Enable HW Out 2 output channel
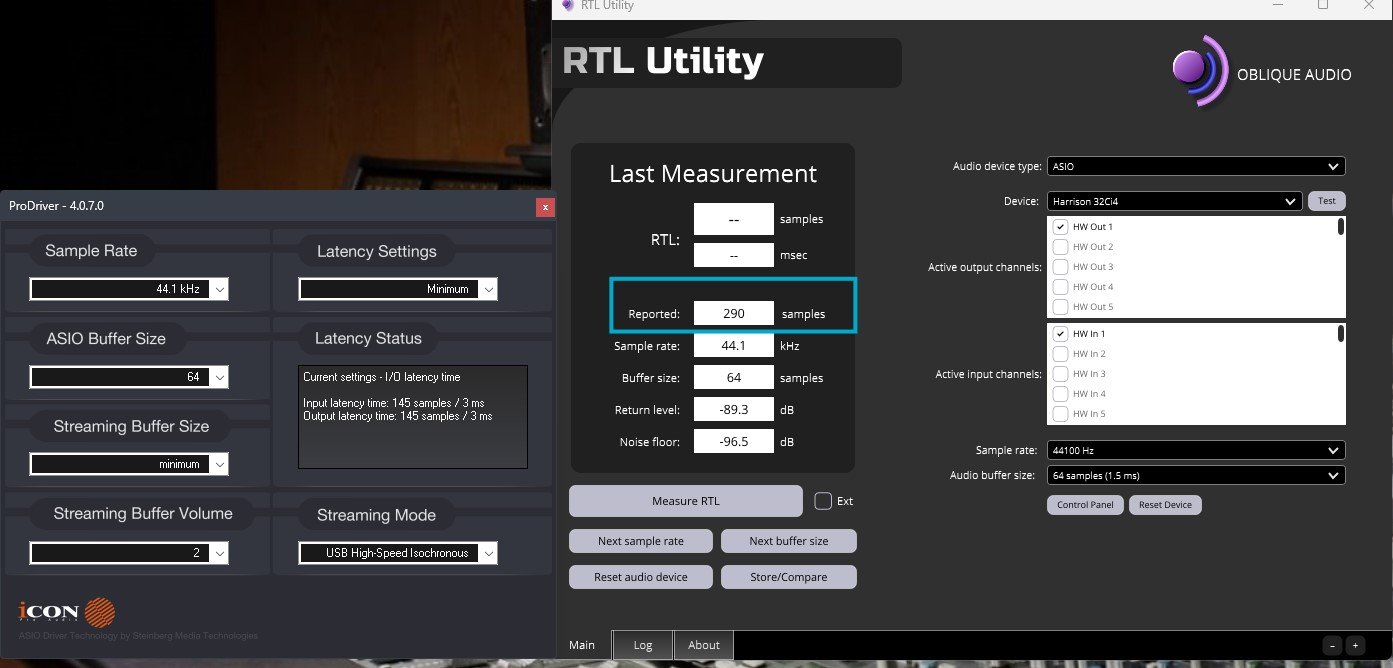The image size is (1393, 668). 1061,247
